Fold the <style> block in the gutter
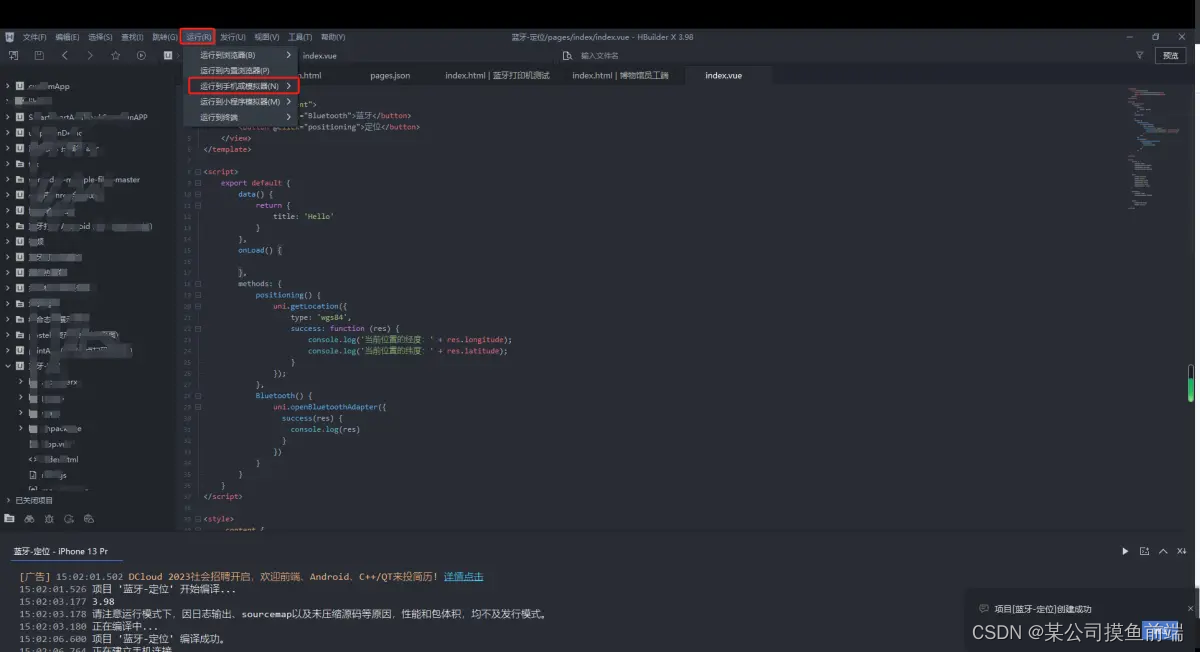 (x=198, y=518)
